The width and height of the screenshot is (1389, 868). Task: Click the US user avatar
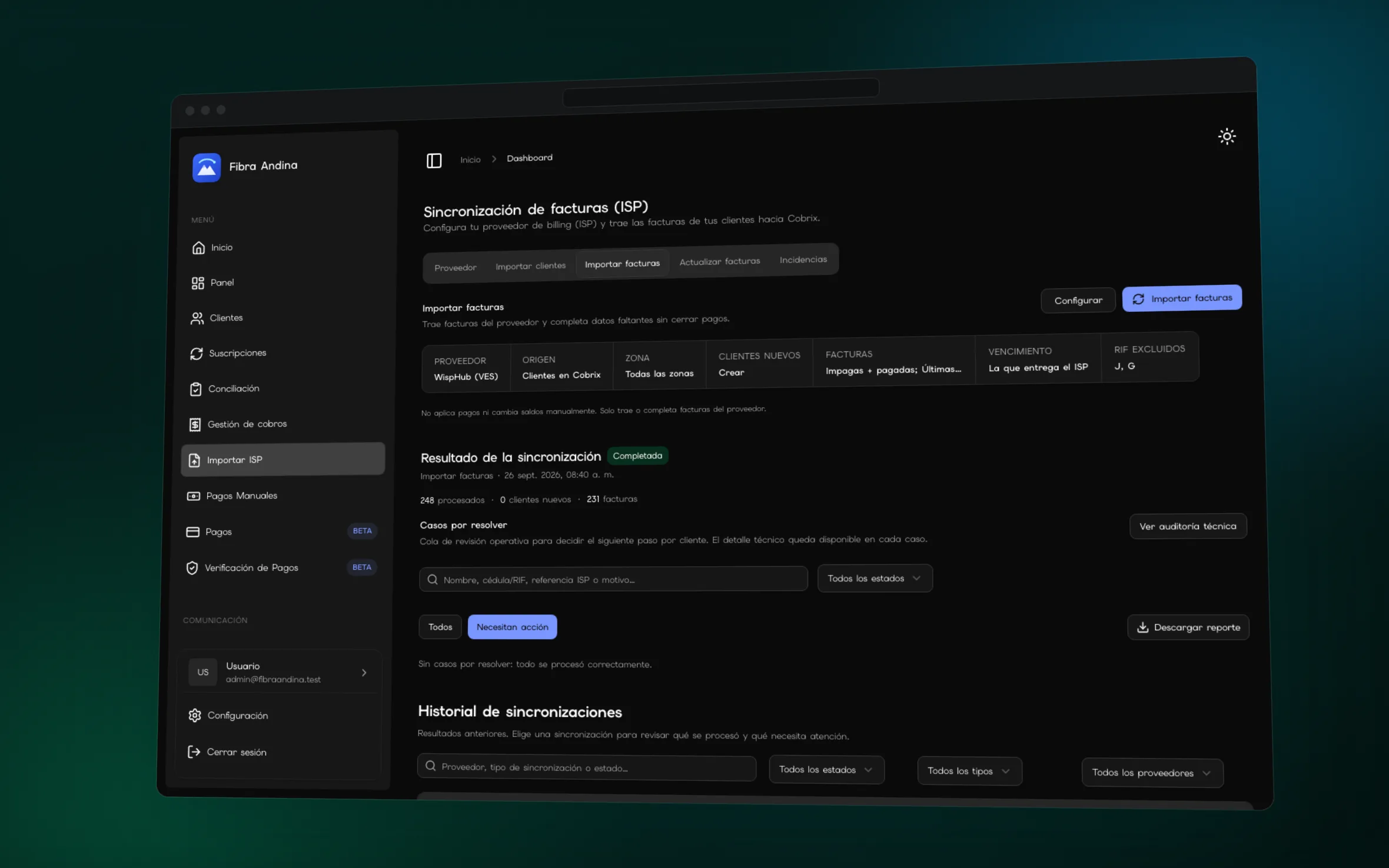click(203, 672)
